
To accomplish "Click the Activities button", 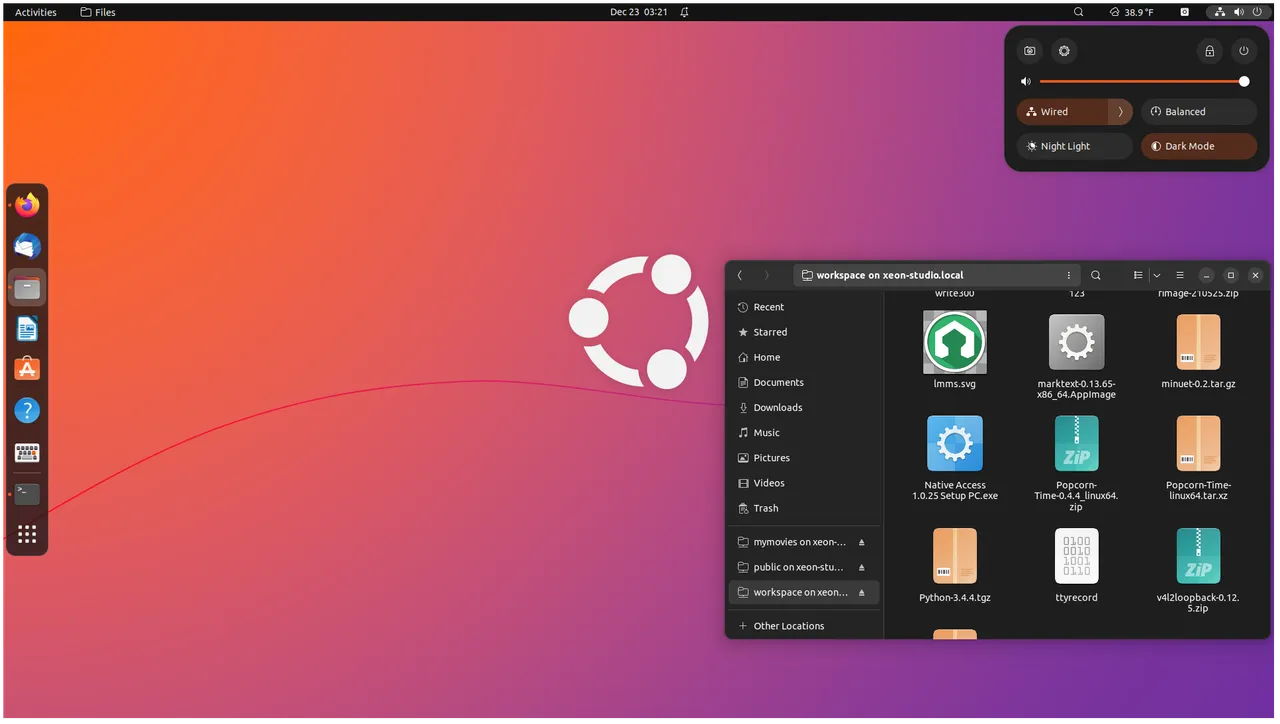I will tap(36, 12).
